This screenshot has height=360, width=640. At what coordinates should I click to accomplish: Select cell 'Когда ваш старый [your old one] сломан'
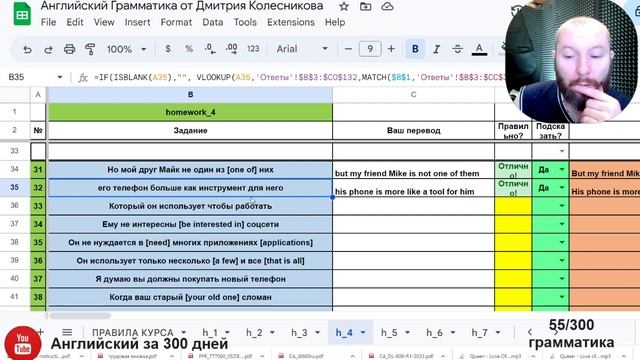[190, 297]
